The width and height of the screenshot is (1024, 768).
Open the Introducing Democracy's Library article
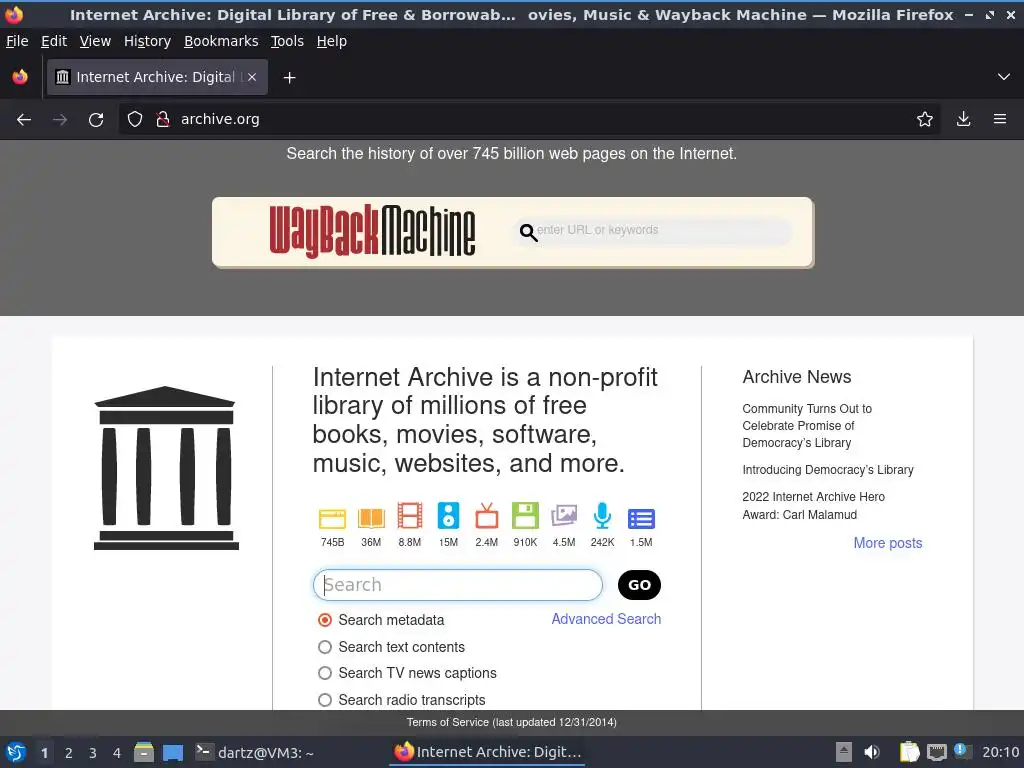pyautogui.click(x=827, y=470)
